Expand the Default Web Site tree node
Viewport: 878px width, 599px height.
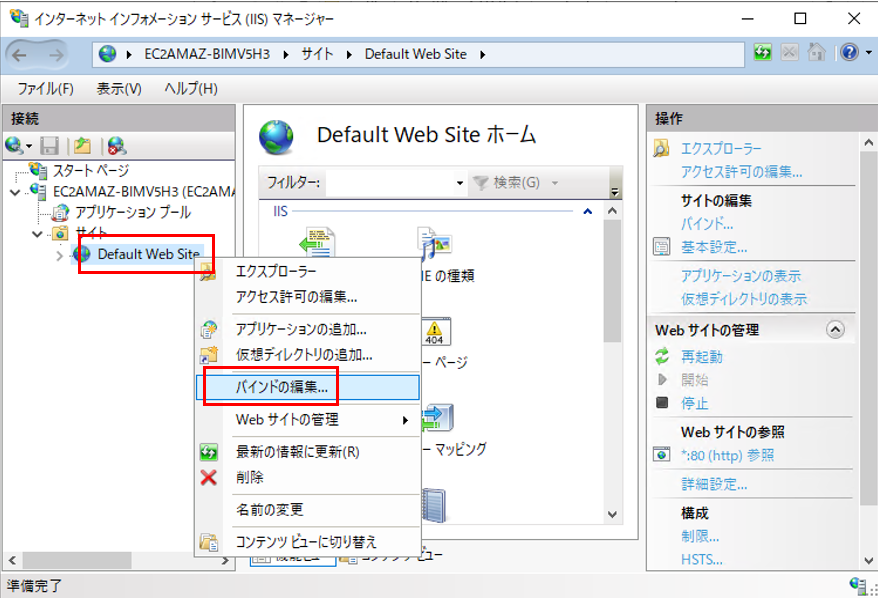[59, 256]
